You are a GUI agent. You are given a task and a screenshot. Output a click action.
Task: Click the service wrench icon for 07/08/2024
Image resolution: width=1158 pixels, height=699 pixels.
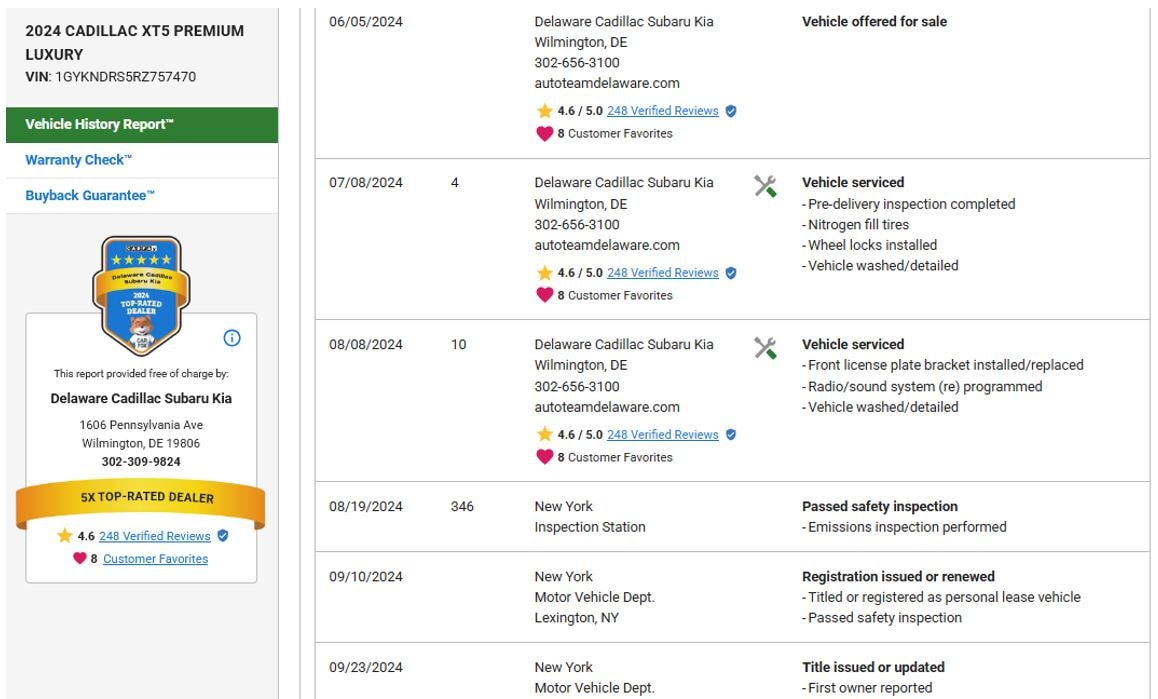coord(765,186)
